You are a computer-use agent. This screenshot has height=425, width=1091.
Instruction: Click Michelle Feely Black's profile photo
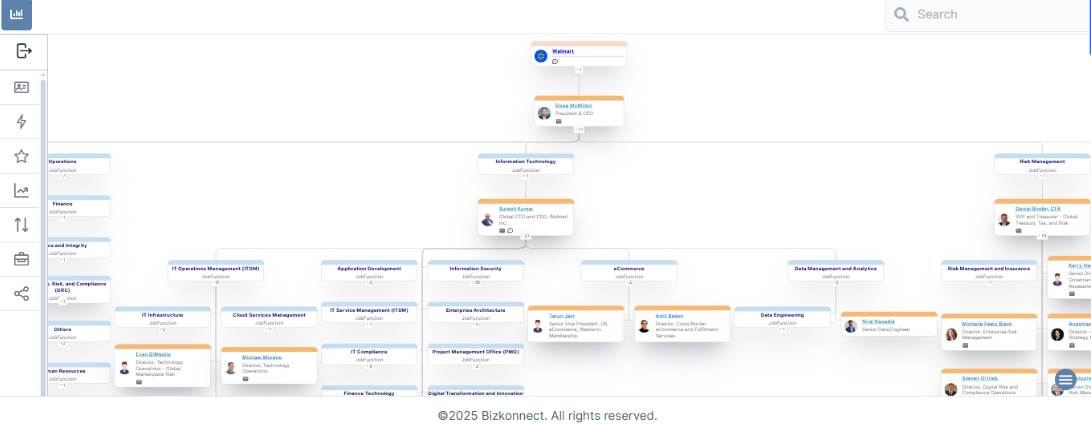[951, 335]
